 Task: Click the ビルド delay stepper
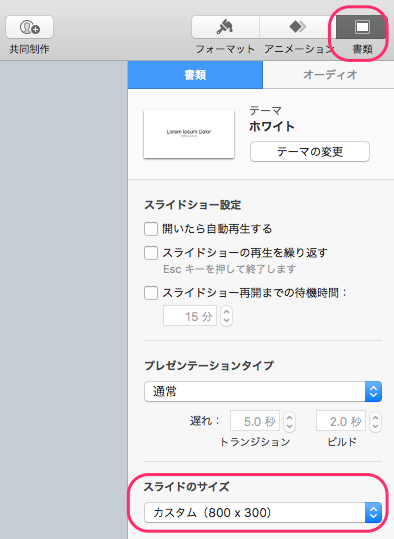(x=375, y=421)
